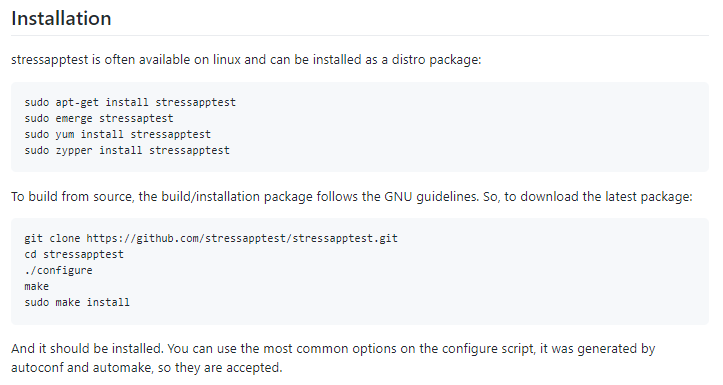The width and height of the screenshot is (723, 385).
Task: Click the sudo apt-get install stressapptest line
Action: (x=130, y=102)
